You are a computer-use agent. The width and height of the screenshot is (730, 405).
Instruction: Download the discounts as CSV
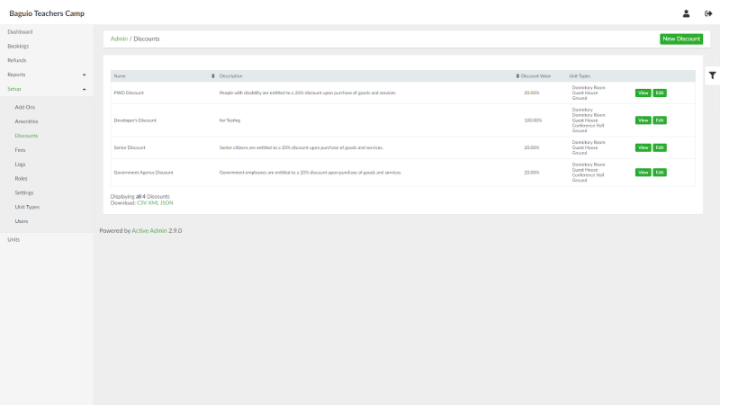tap(141, 203)
